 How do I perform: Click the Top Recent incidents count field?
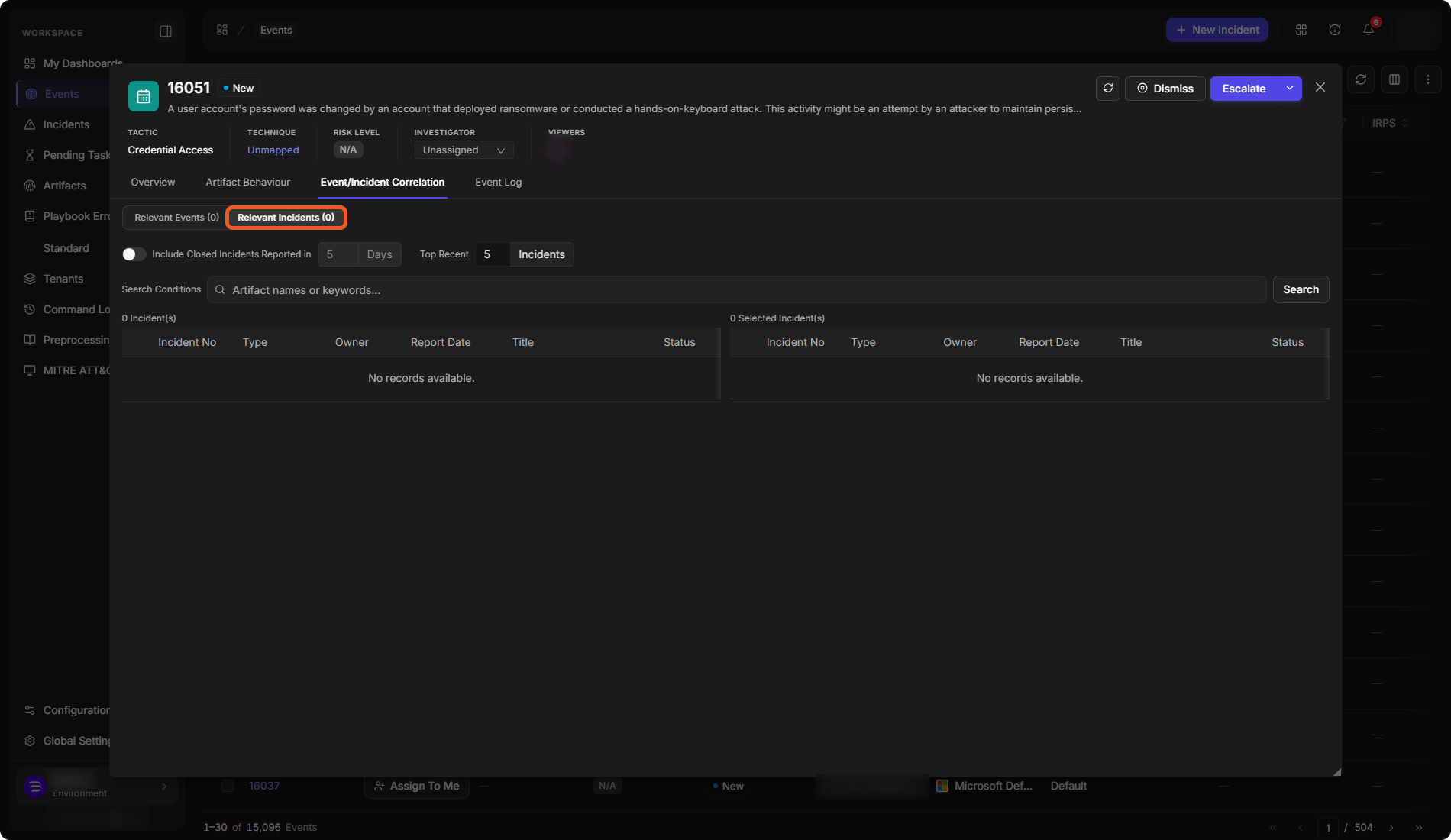[493, 254]
